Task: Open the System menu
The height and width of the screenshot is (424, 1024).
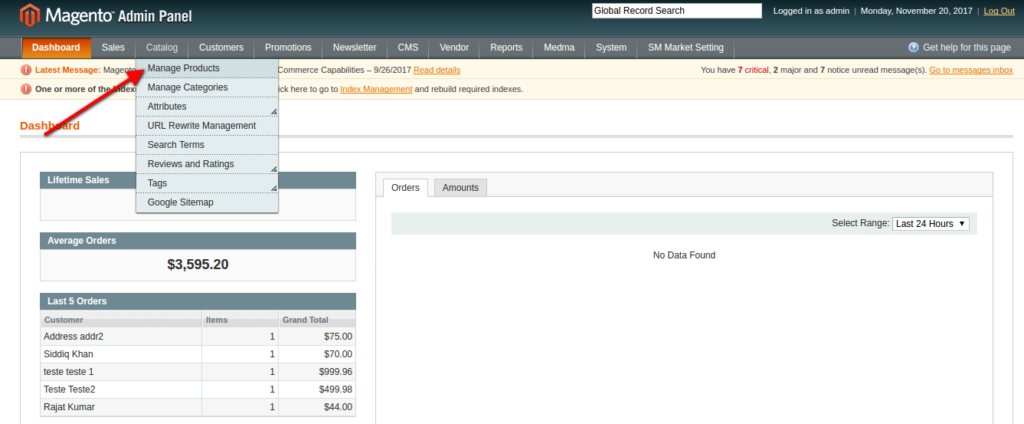Action: pyautogui.click(x=611, y=48)
